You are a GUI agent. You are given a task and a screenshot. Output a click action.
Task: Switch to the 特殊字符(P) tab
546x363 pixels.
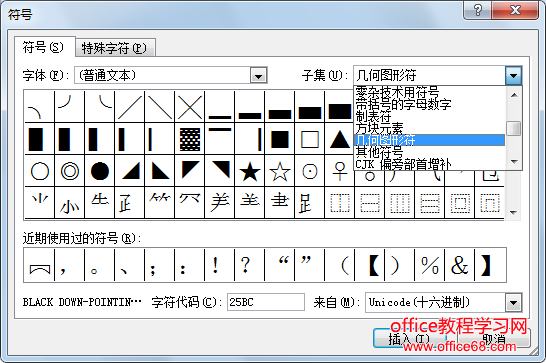115,48
